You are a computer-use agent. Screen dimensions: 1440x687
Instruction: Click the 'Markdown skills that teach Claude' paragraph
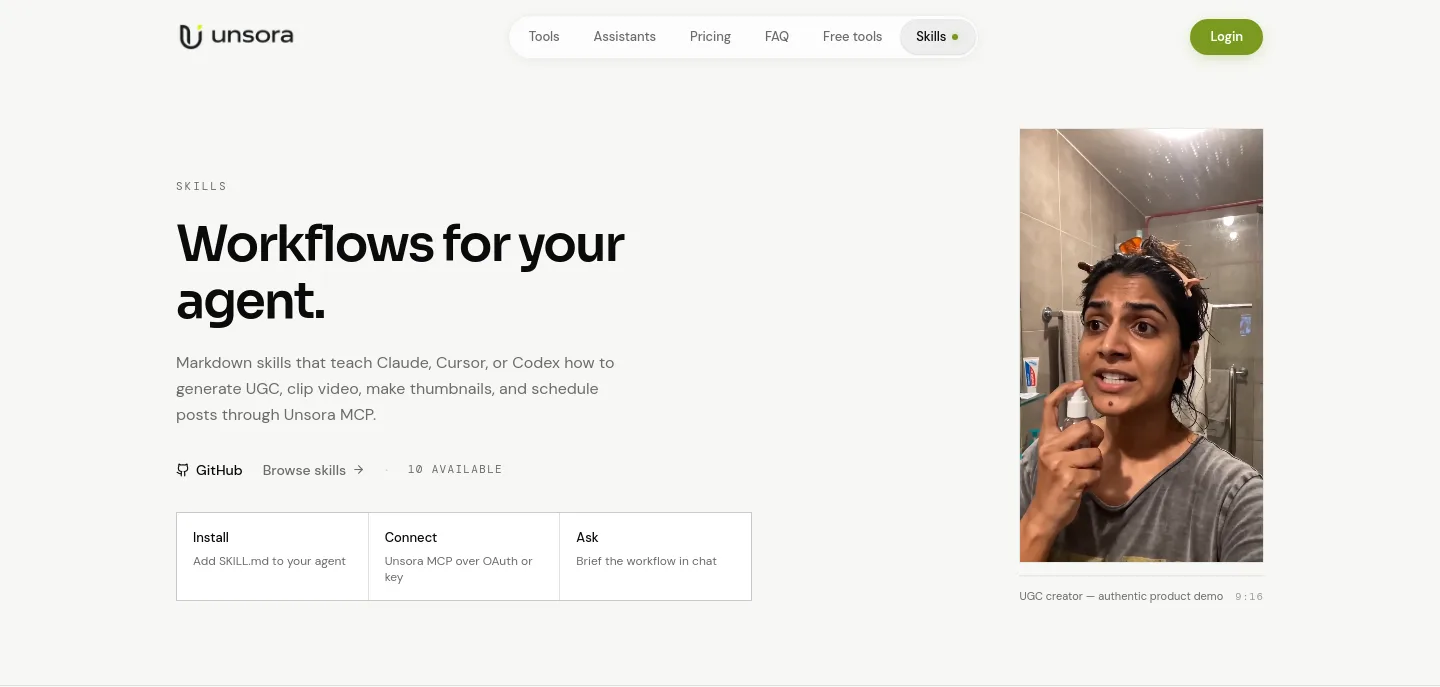click(x=395, y=389)
